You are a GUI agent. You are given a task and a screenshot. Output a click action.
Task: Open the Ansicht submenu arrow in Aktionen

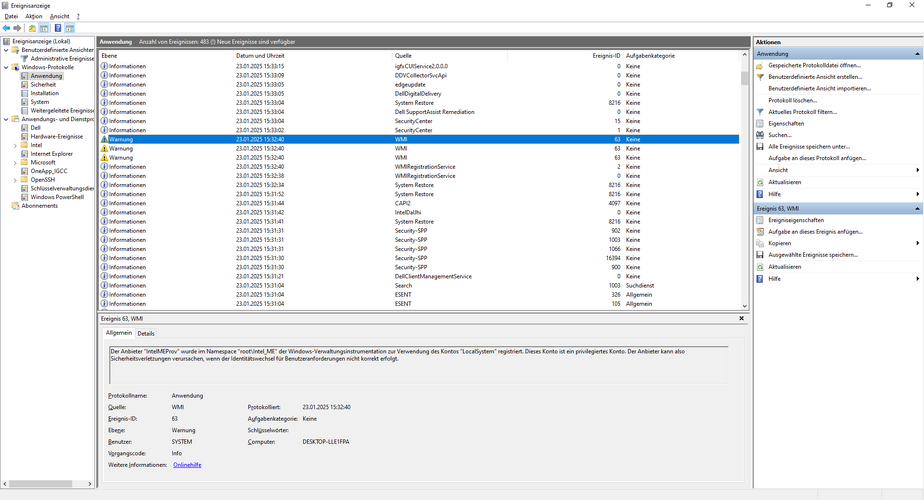(918, 170)
